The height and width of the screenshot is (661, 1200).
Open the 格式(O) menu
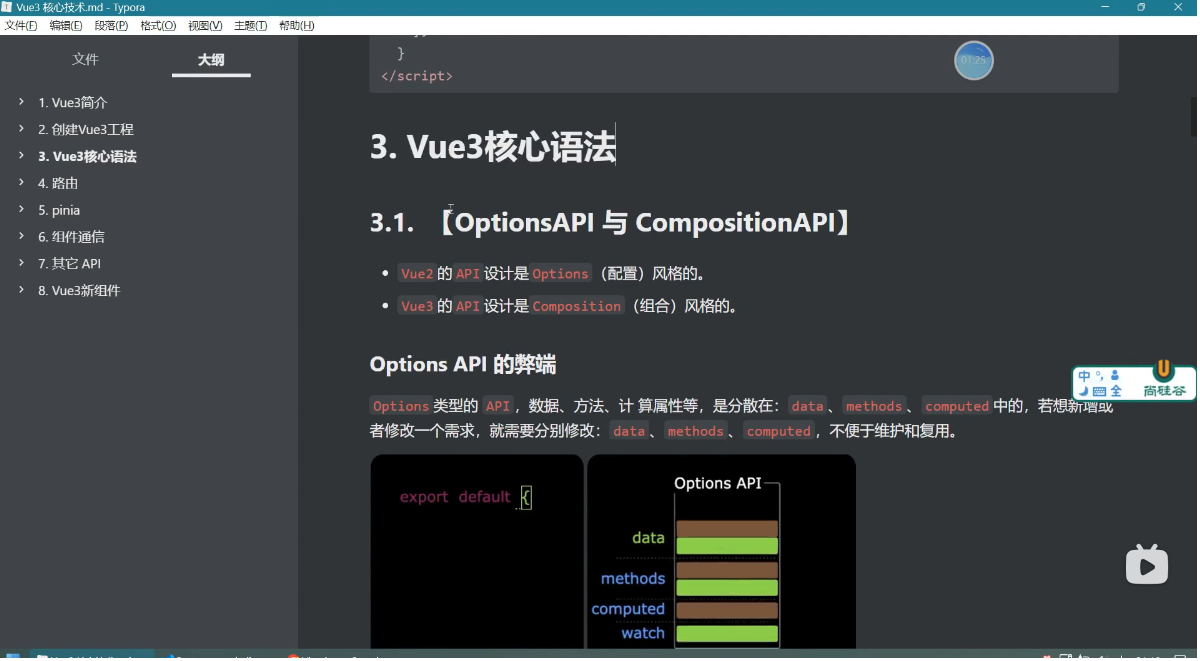tap(158, 26)
